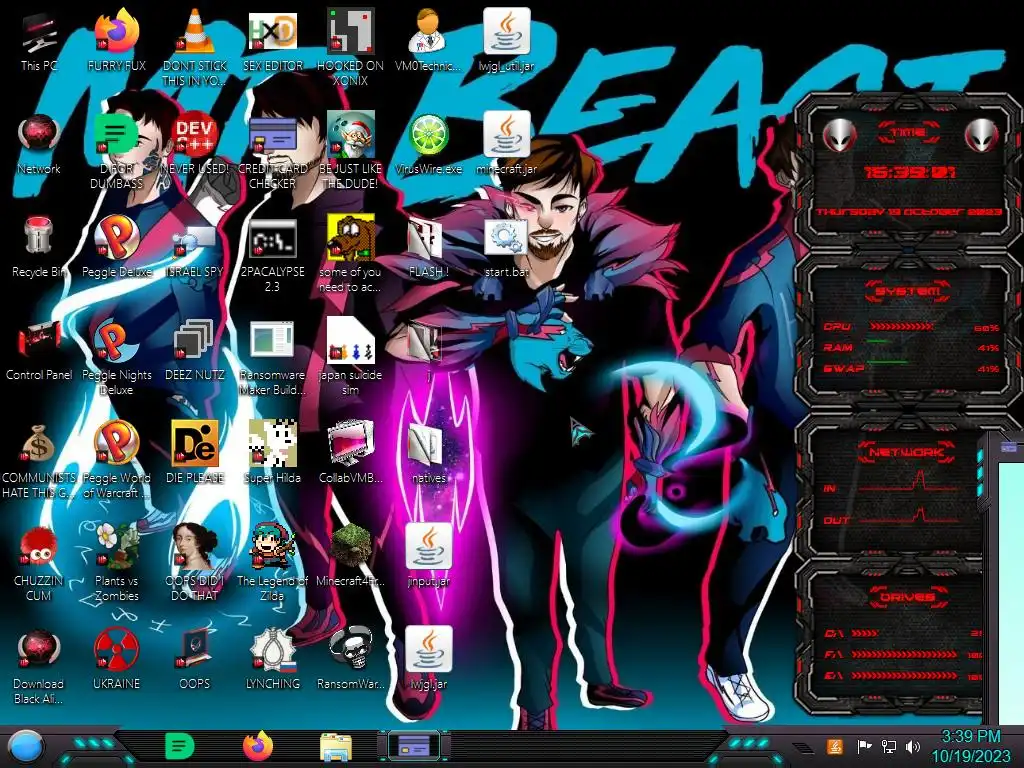This screenshot has height=768, width=1024.
Task: Open the Action Center flag tray icon
Action: [x=864, y=746]
